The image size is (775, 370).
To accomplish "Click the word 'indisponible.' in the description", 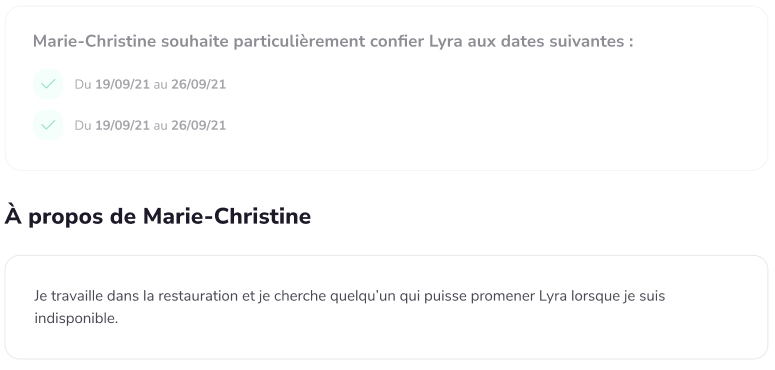I will tap(76, 318).
